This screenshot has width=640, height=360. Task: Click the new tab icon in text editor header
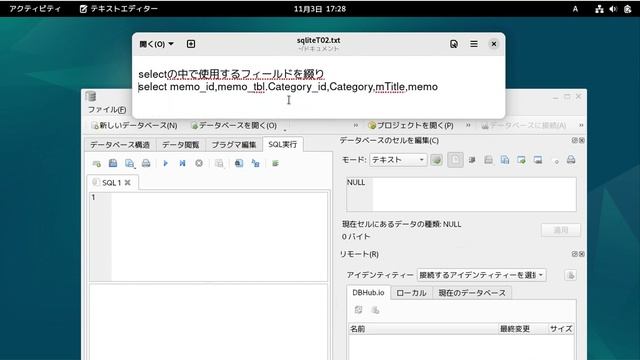click(191, 44)
